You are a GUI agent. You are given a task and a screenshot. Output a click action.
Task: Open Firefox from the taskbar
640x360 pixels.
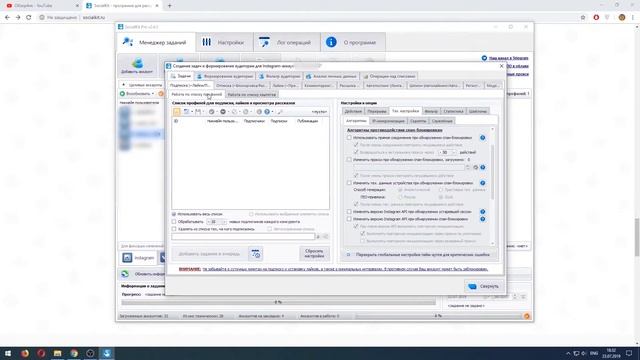coord(24,353)
